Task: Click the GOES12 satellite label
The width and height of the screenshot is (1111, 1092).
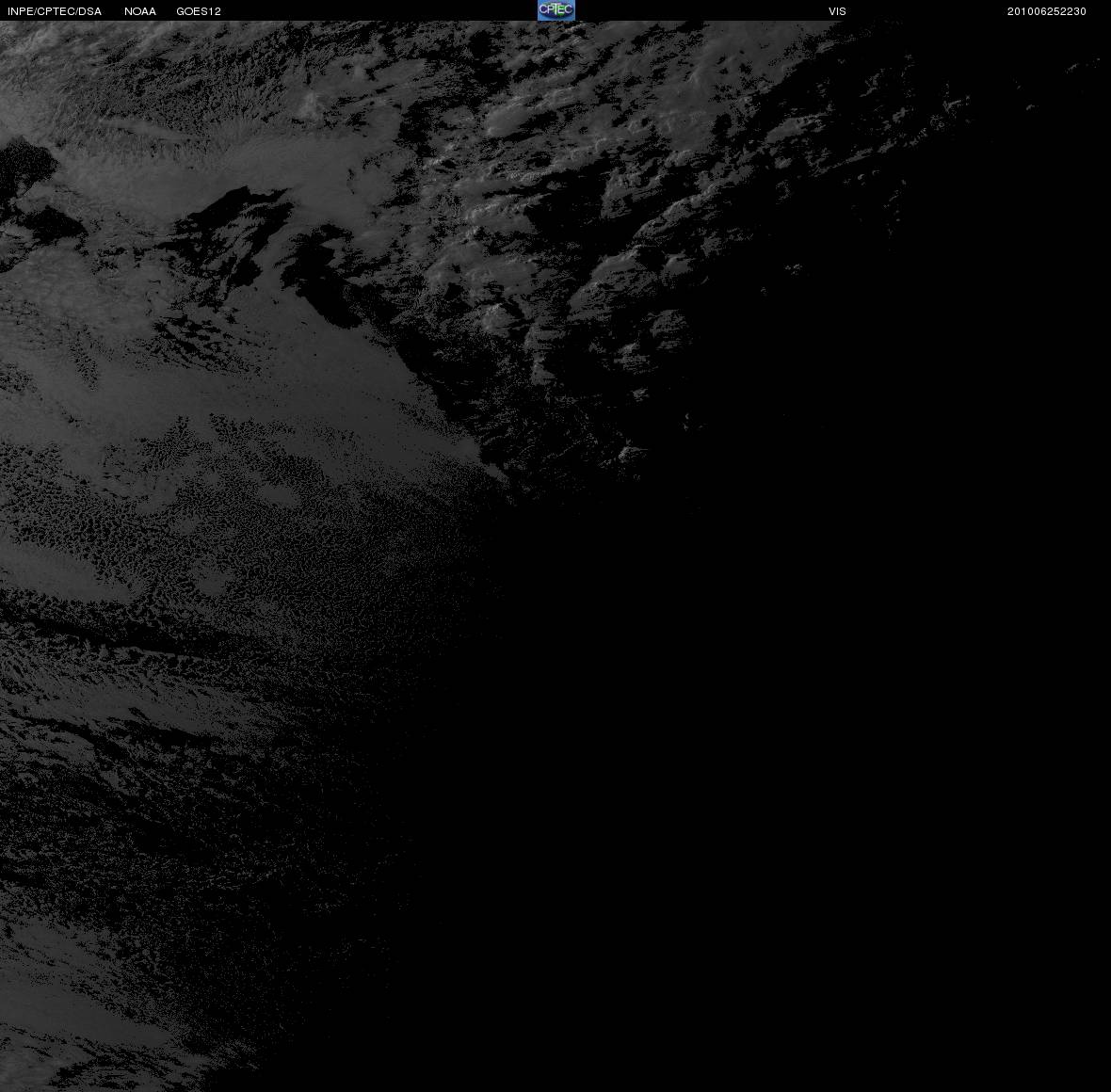Action: pyautogui.click(x=199, y=11)
